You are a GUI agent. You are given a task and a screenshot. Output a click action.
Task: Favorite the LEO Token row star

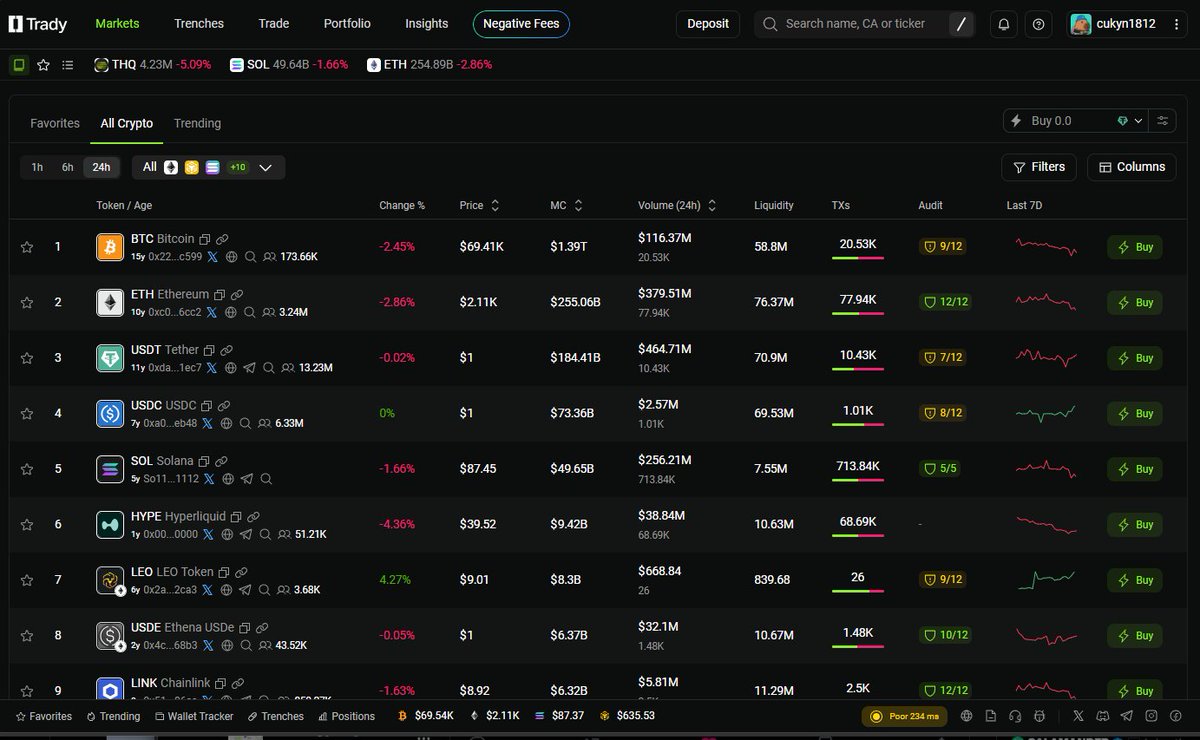(x=27, y=580)
